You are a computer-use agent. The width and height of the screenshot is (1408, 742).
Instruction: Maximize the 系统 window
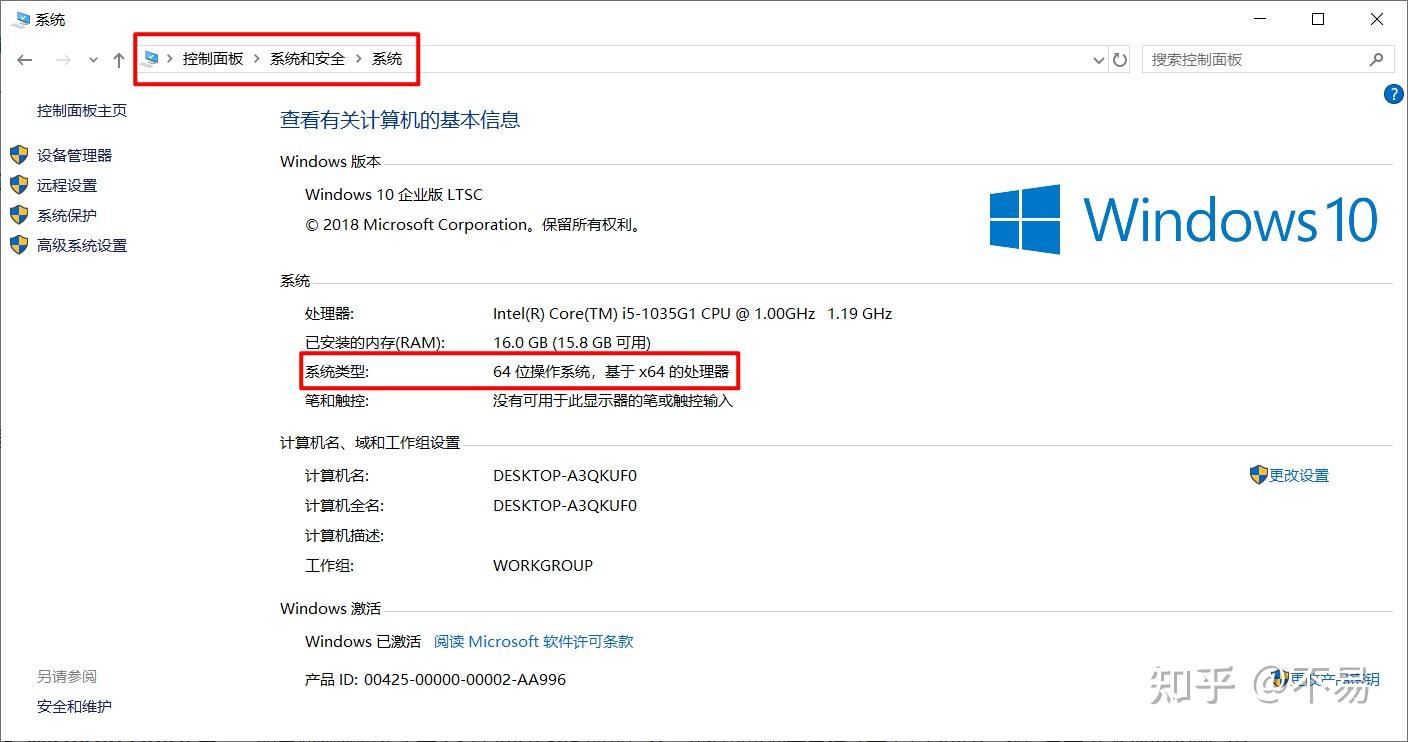[1318, 19]
